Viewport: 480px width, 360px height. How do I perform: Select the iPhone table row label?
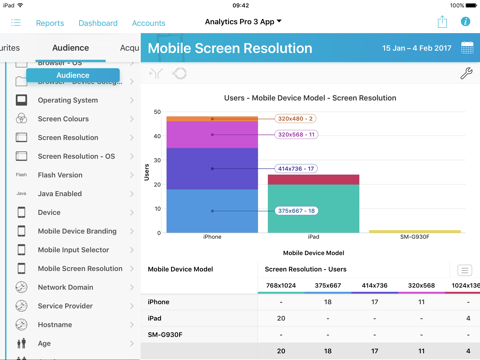(158, 302)
